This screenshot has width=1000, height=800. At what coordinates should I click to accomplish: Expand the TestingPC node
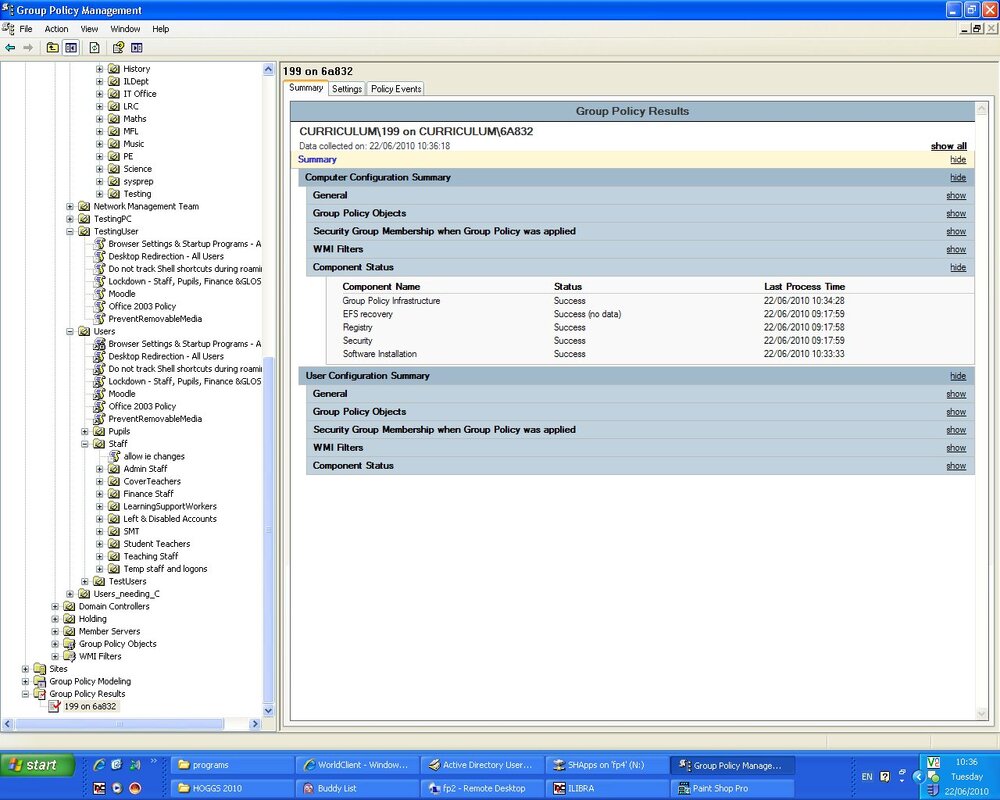click(x=70, y=219)
